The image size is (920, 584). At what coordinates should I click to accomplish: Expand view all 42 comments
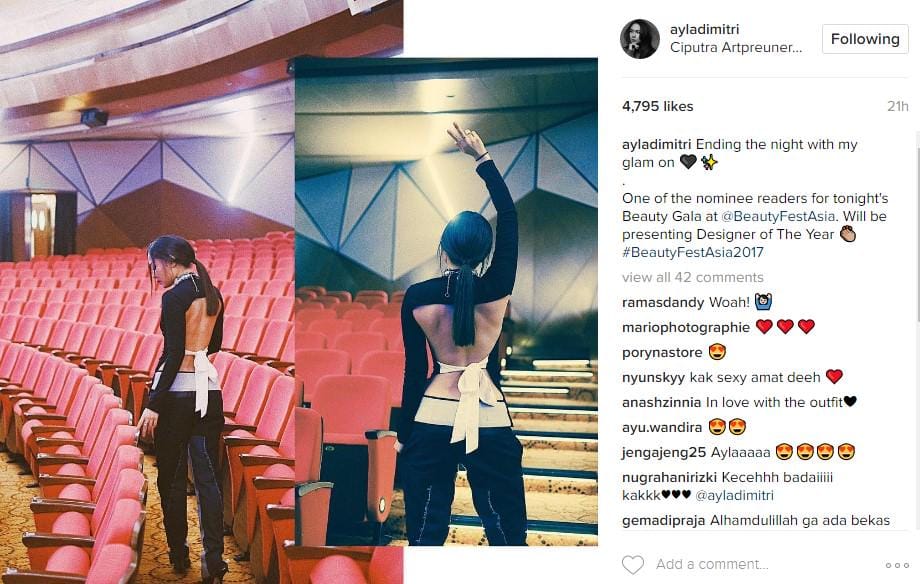click(x=693, y=277)
